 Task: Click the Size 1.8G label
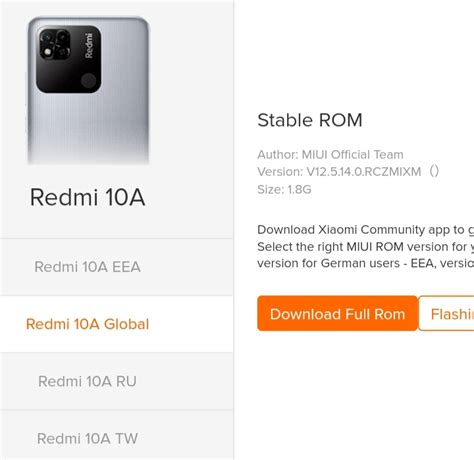click(x=284, y=189)
